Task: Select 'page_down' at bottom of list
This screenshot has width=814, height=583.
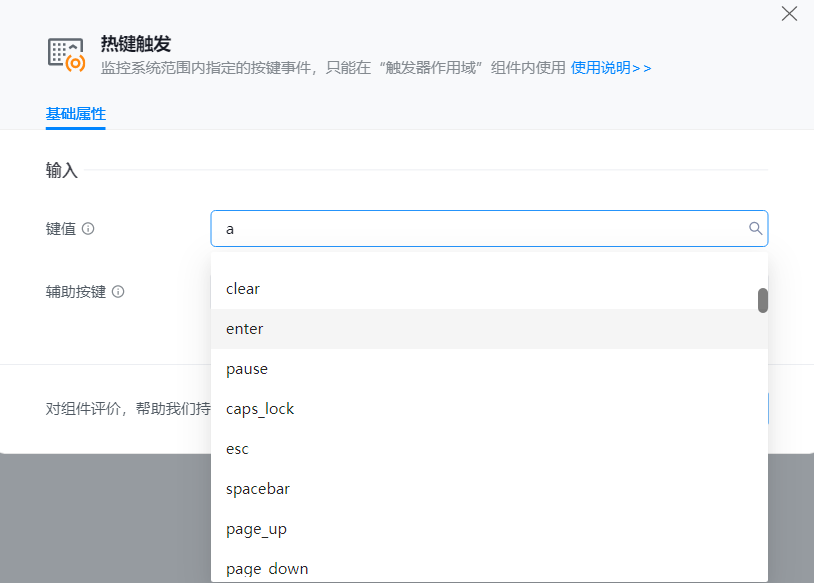Action: pyautogui.click(x=267, y=568)
